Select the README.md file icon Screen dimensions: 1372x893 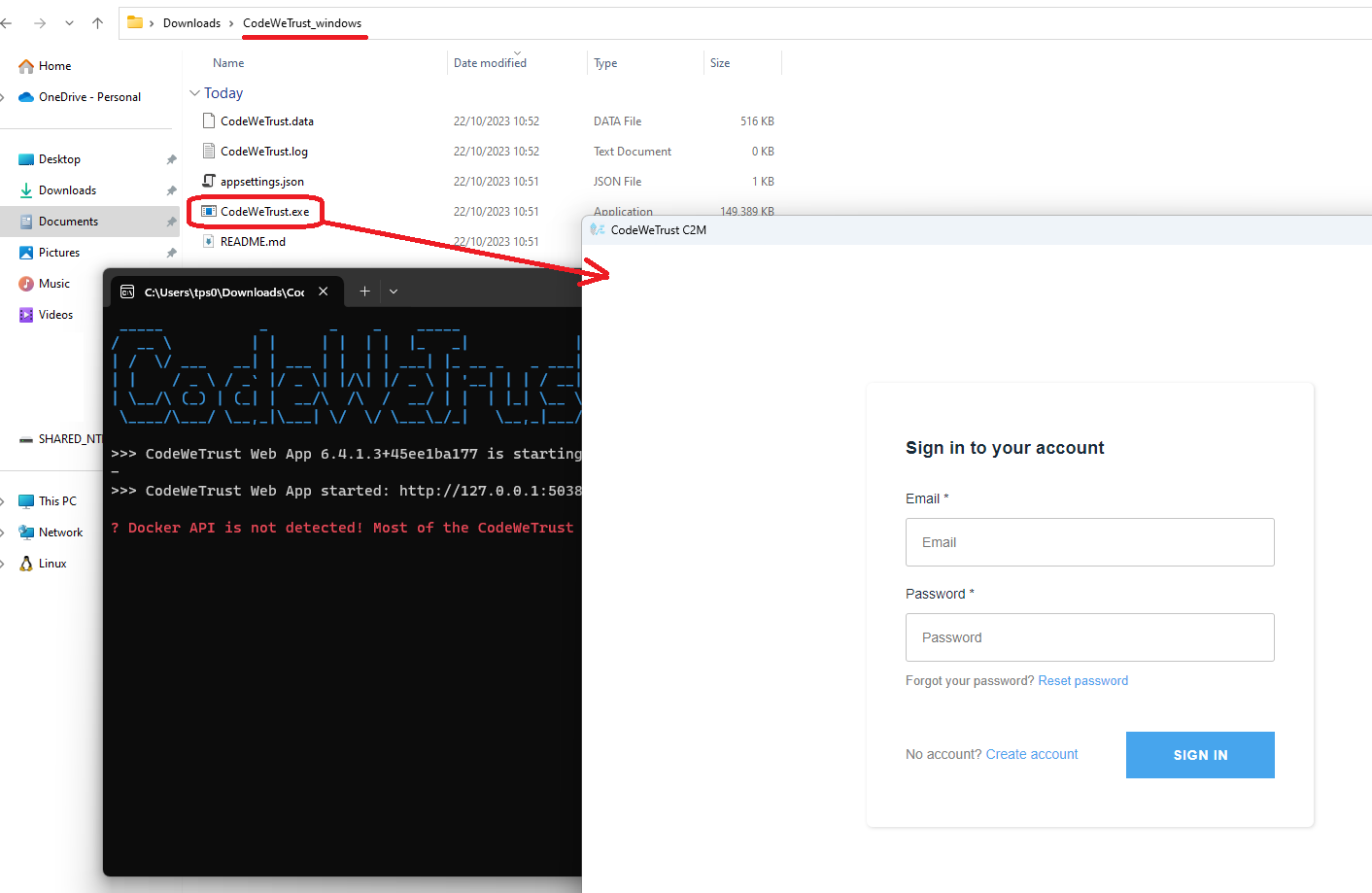pos(208,242)
